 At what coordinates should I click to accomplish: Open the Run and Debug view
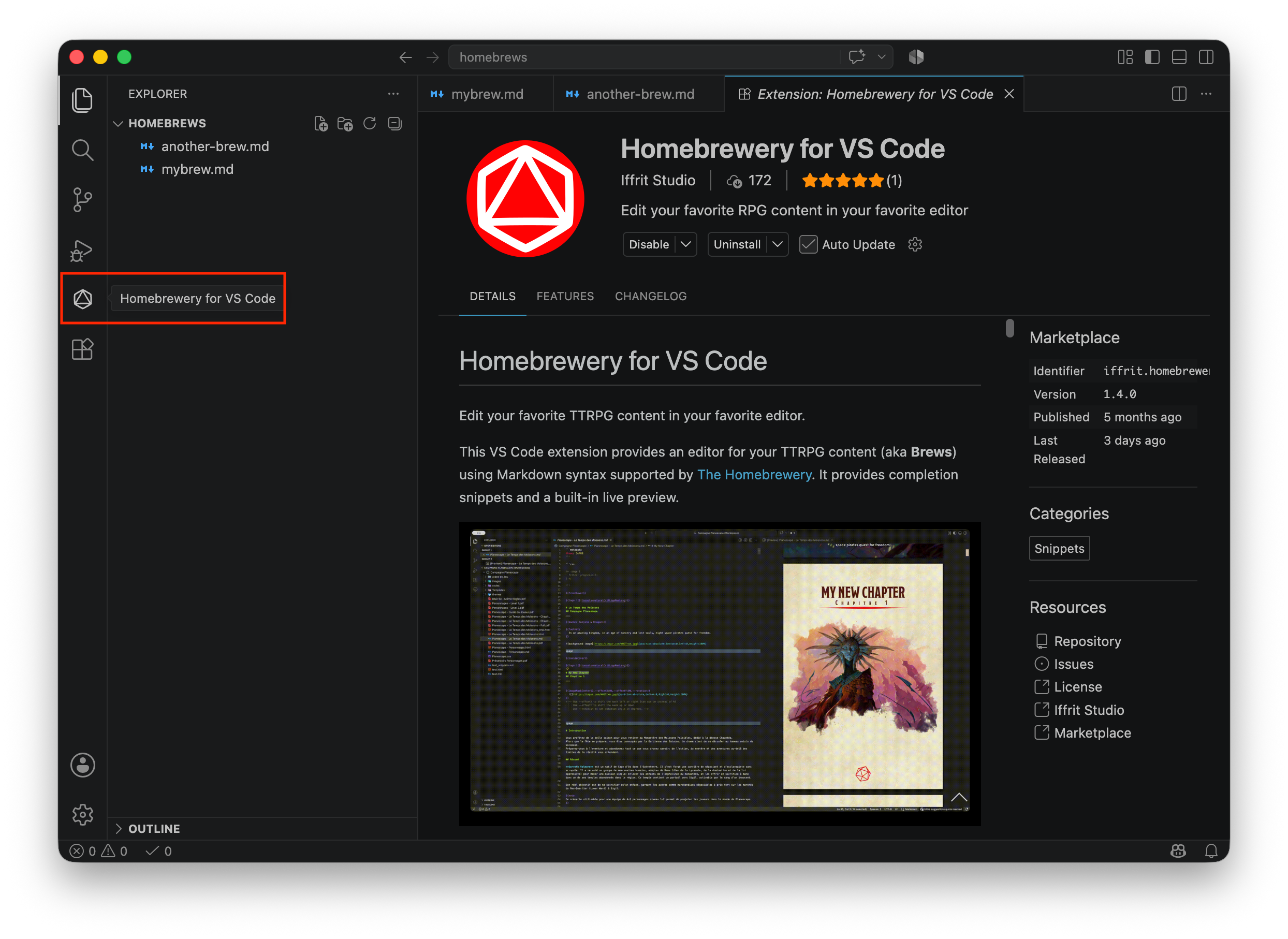click(x=82, y=250)
